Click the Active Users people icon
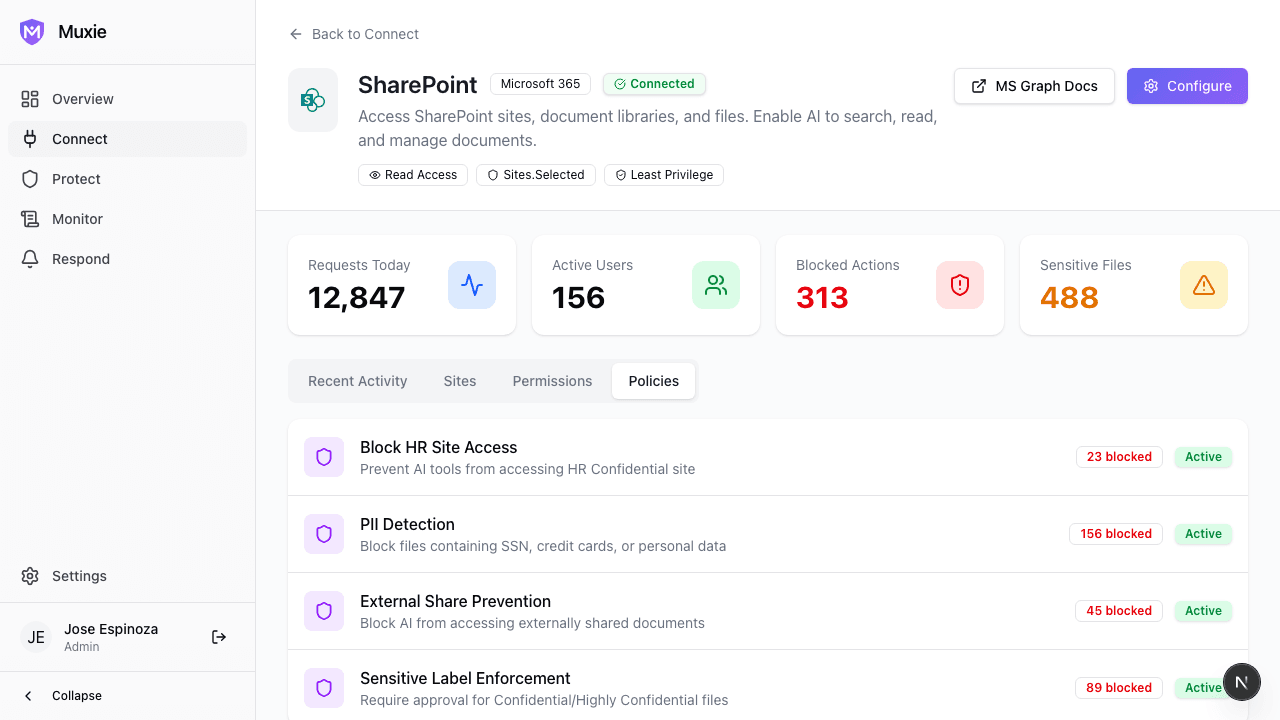Screen dimensions: 1280x720 (x=716, y=285)
